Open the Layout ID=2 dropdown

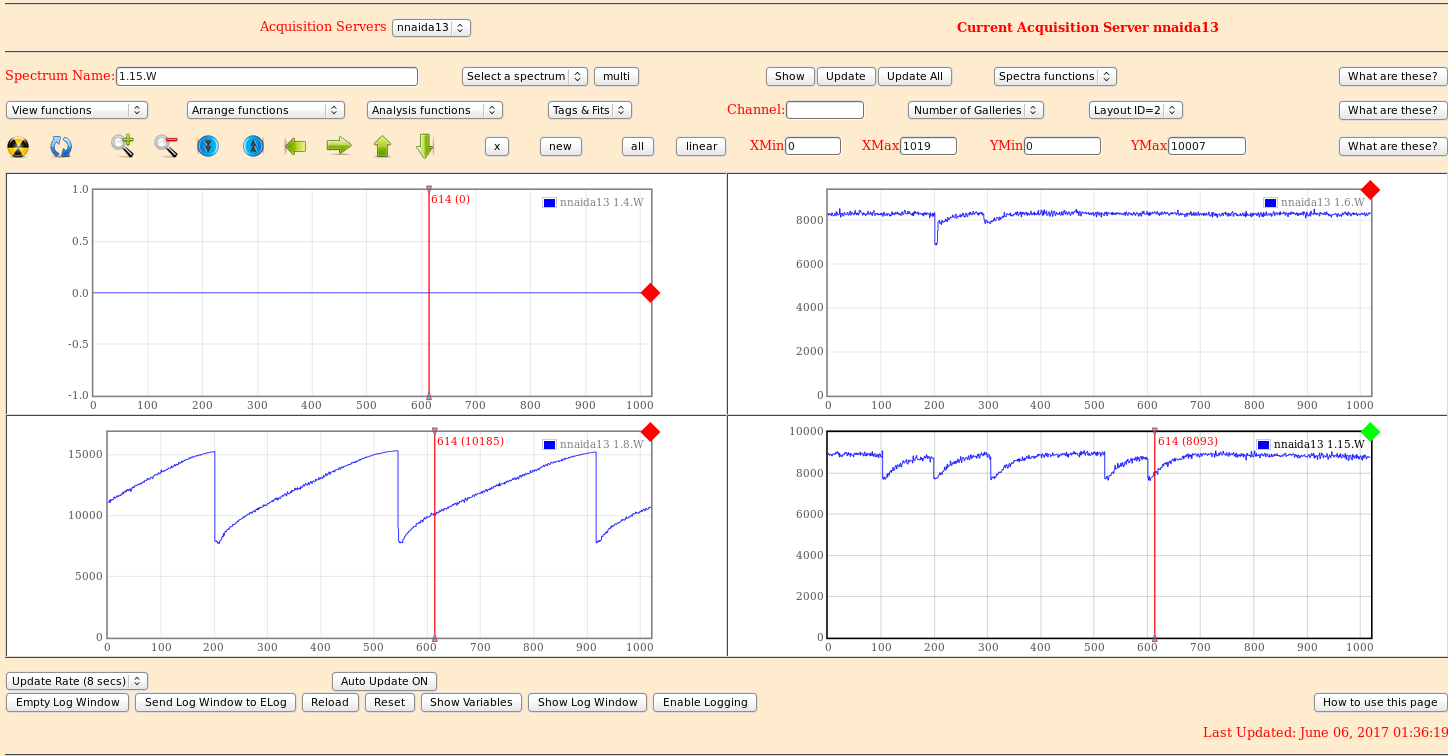click(x=1136, y=110)
